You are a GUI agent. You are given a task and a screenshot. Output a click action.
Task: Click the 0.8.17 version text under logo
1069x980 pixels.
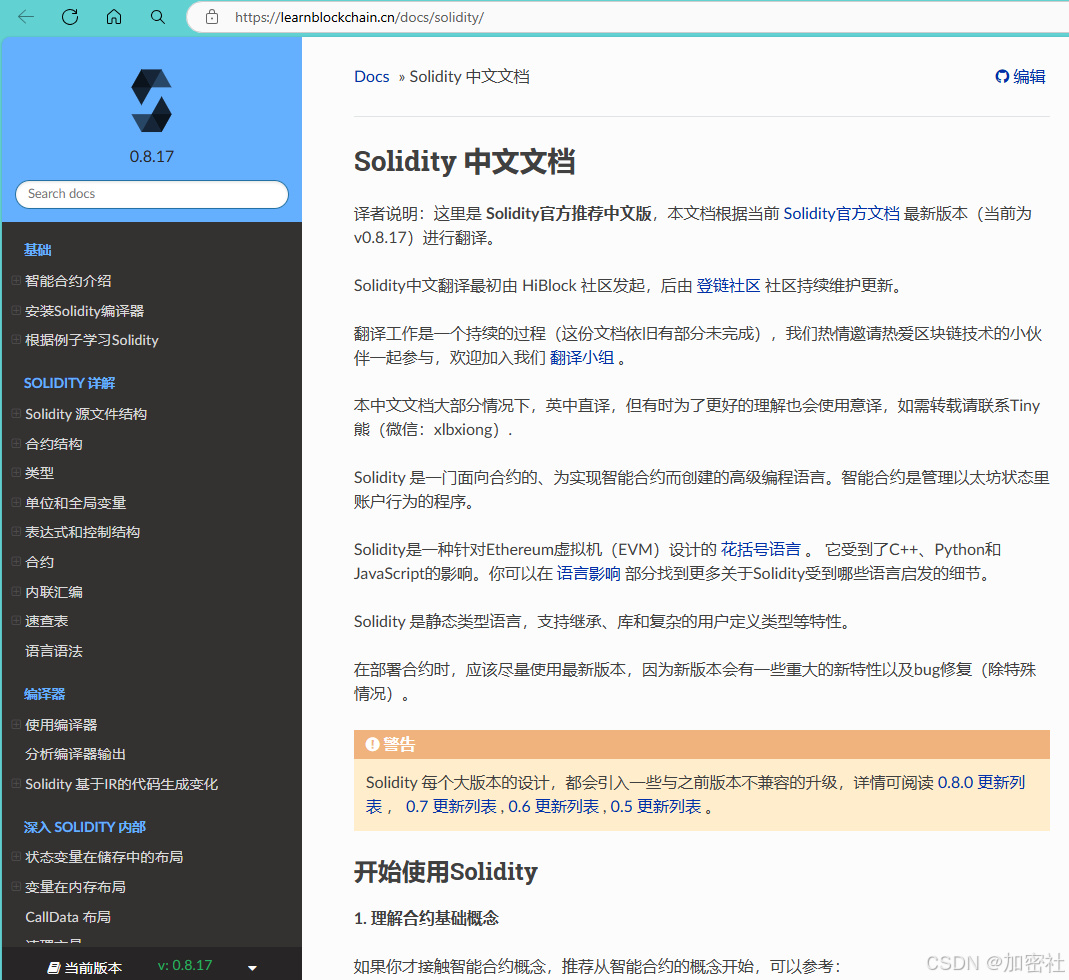pos(151,157)
